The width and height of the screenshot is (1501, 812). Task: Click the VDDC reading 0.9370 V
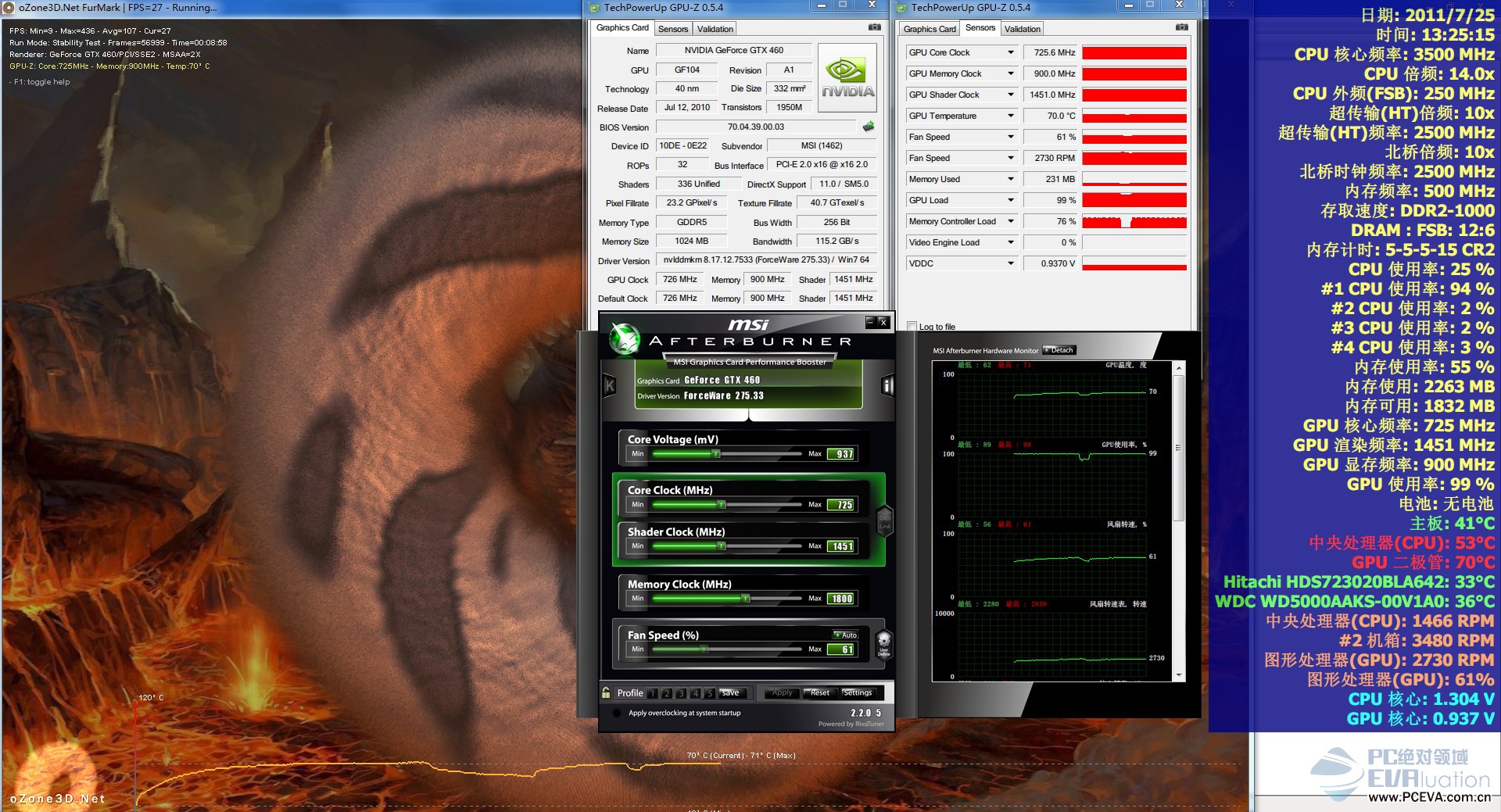tap(1051, 263)
